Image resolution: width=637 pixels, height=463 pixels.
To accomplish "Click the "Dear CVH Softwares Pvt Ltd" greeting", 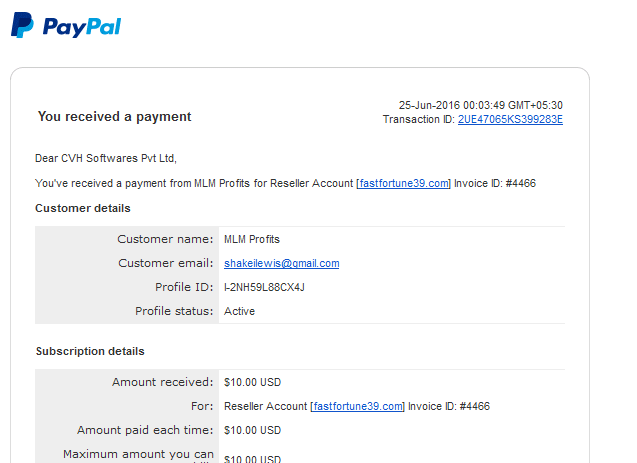I will [x=106, y=158].
